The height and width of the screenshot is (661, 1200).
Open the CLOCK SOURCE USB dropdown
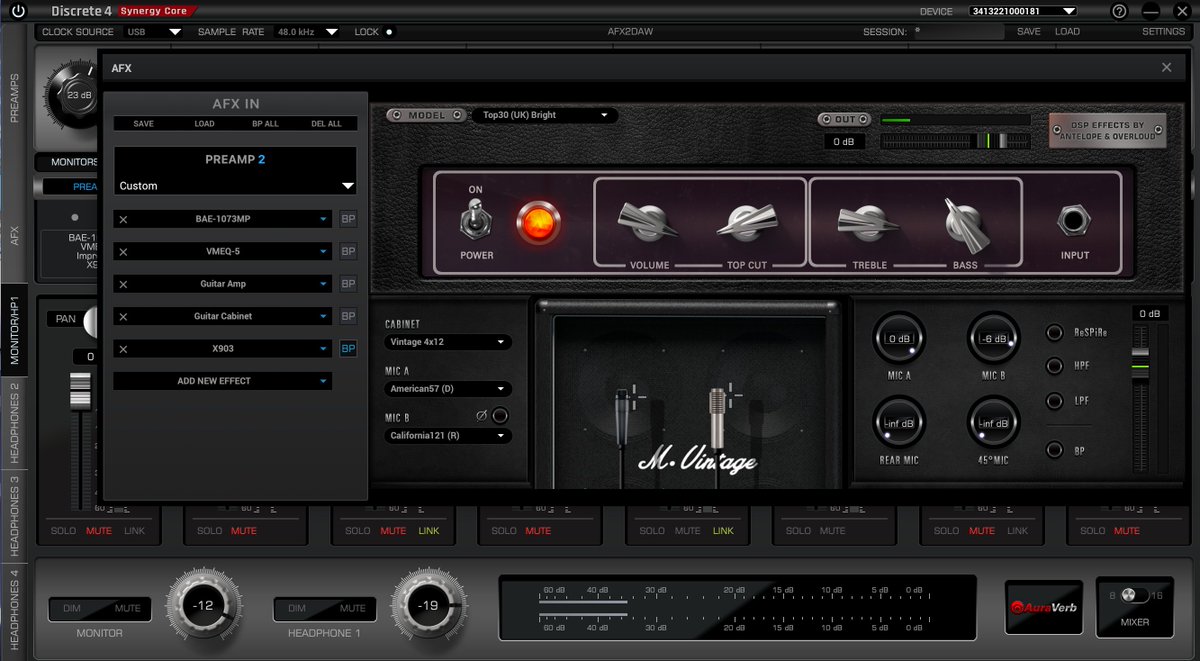point(154,32)
